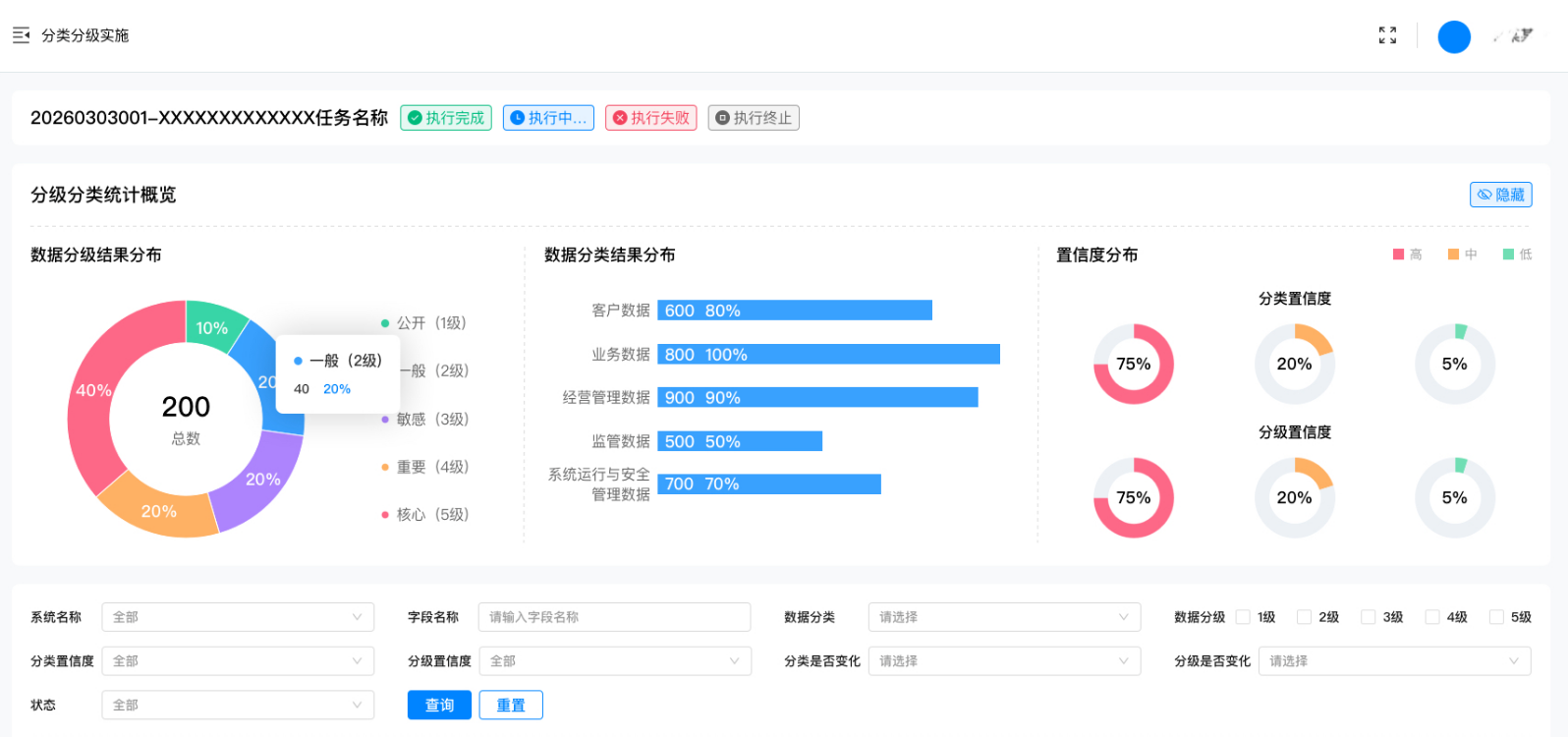Open the 分级是否变化 dropdown
Image resolution: width=1568 pixels, height=737 pixels.
click(x=1395, y=661)
